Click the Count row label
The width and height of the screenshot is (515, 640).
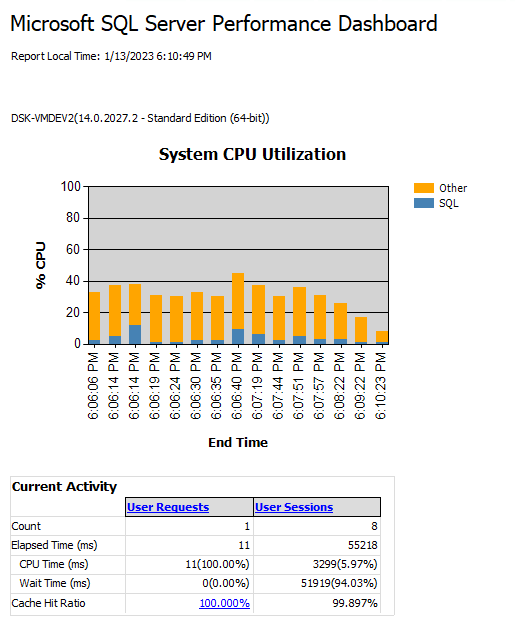[x=26, y=526]
